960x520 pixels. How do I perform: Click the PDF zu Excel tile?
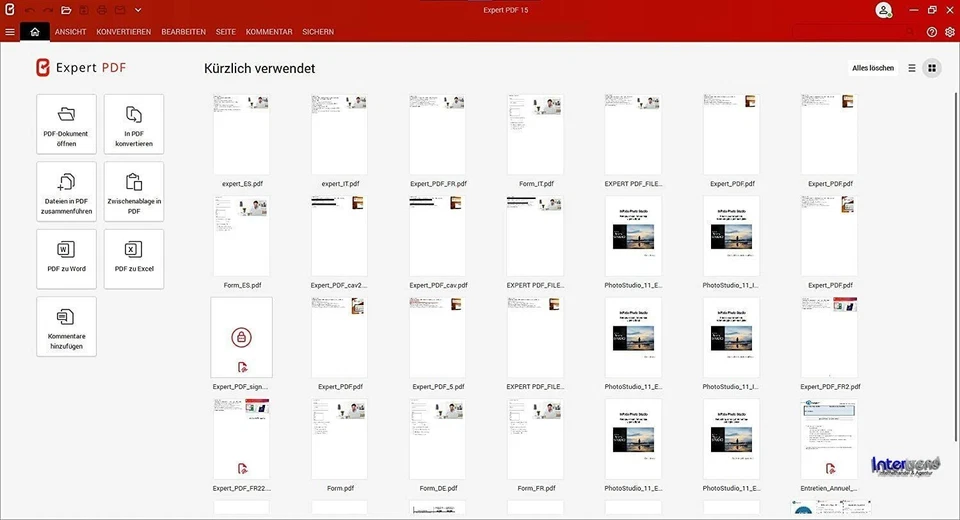coord(134,259)
